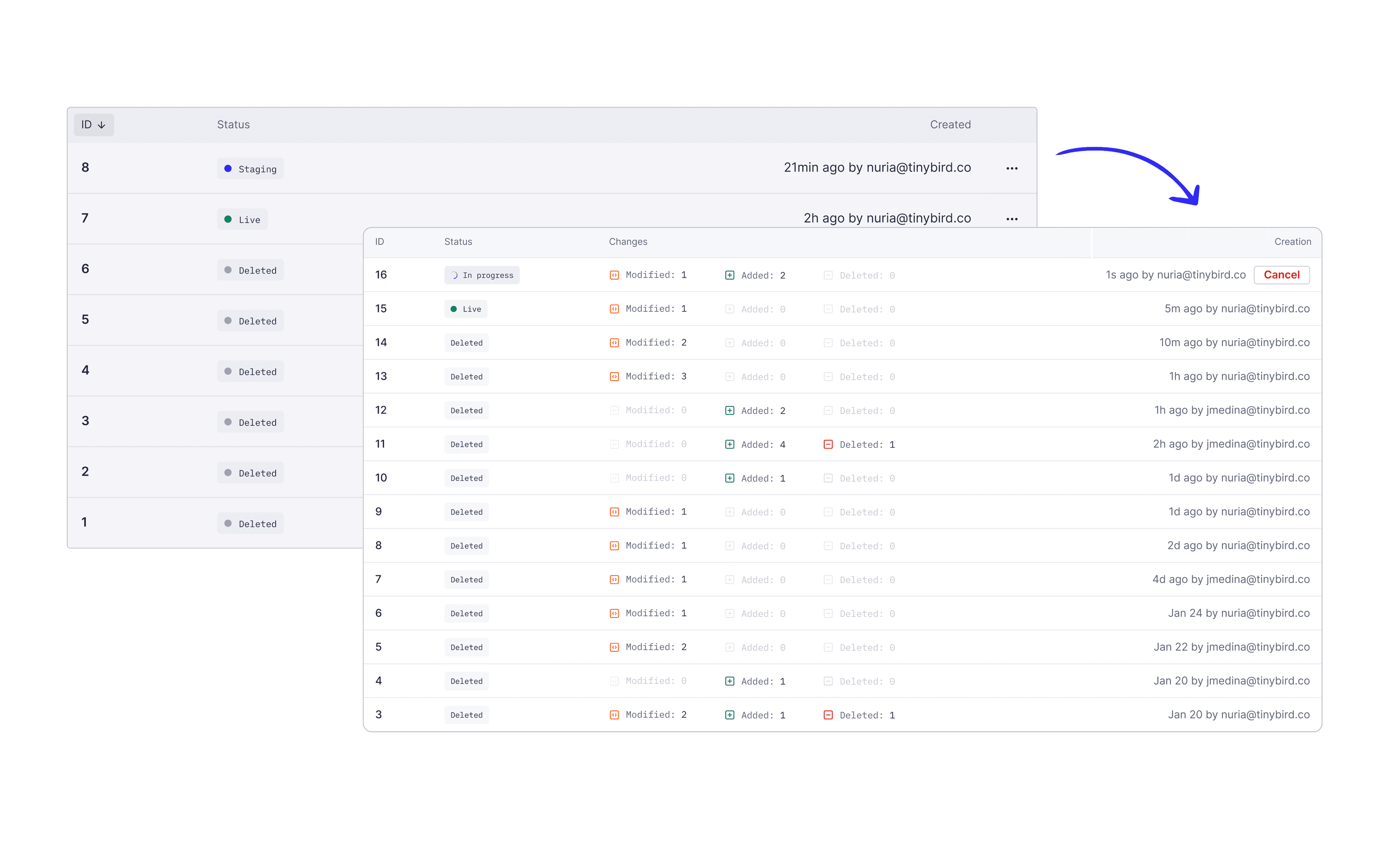Click the gray Deleted status dot on deployment 6
1387x868 pixels.
[x=228, y=270]
